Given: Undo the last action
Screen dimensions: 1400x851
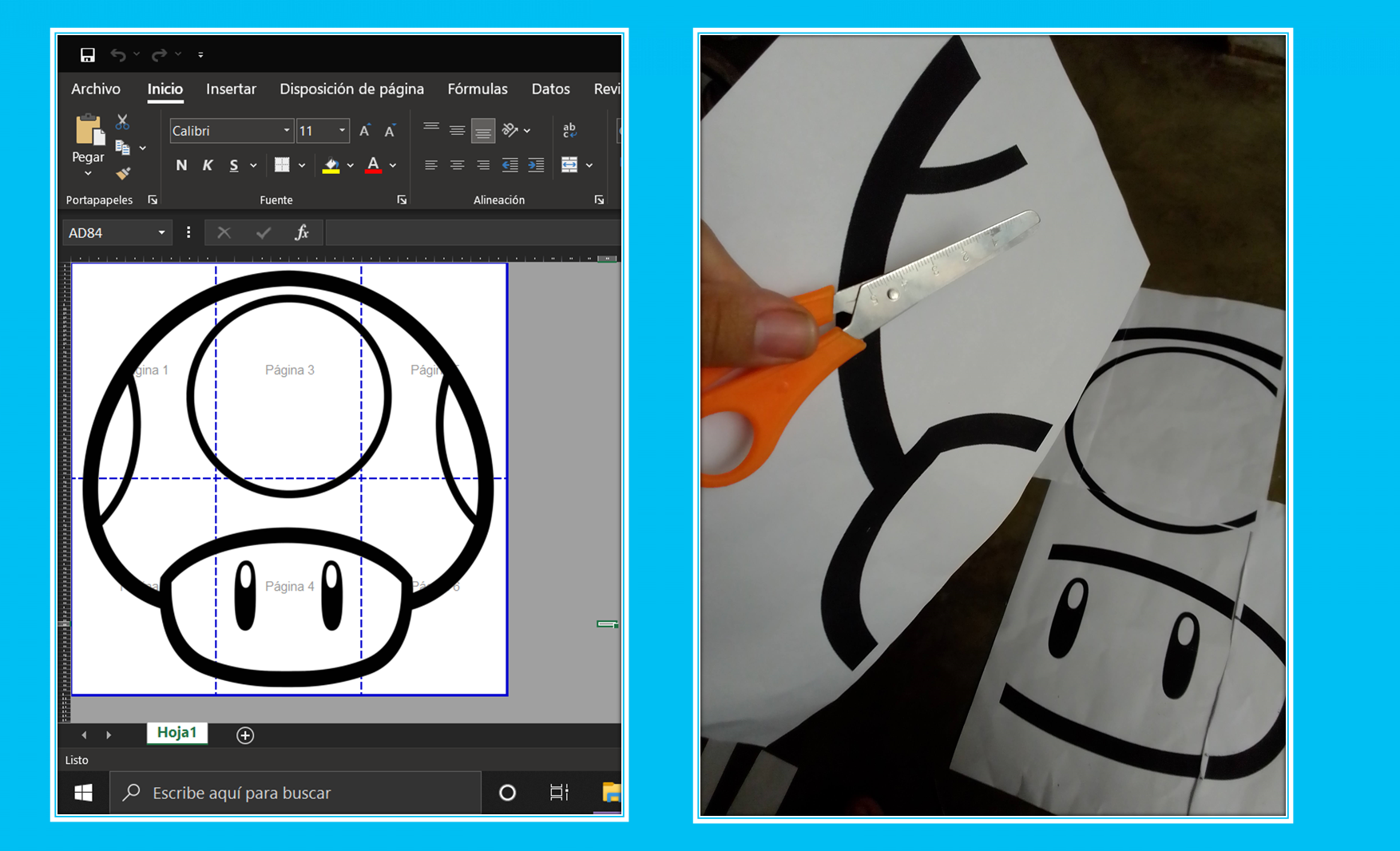Looking at the screenshot, I should 118,54.
